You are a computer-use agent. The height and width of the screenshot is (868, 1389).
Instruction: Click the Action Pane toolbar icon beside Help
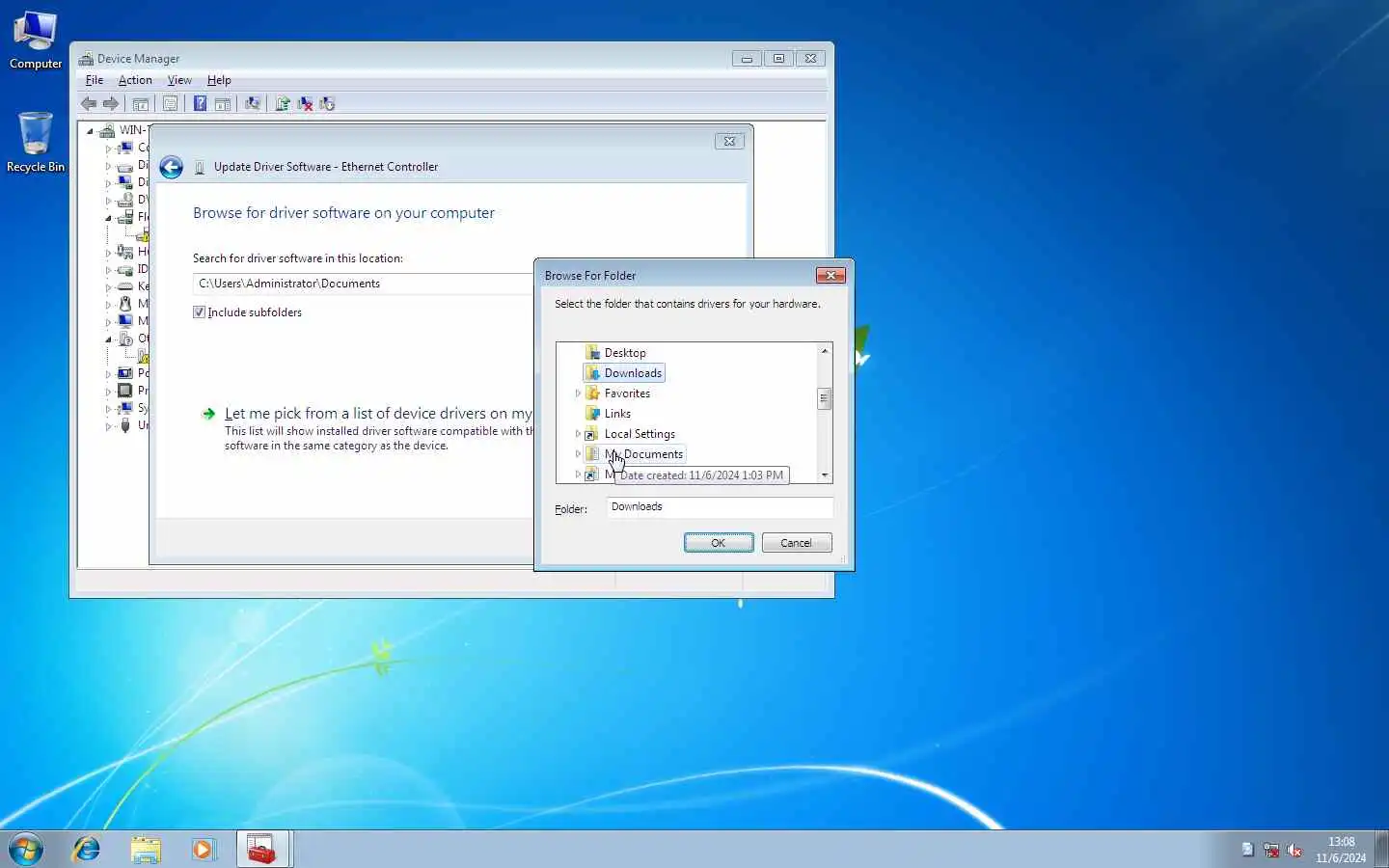point(223,104)
